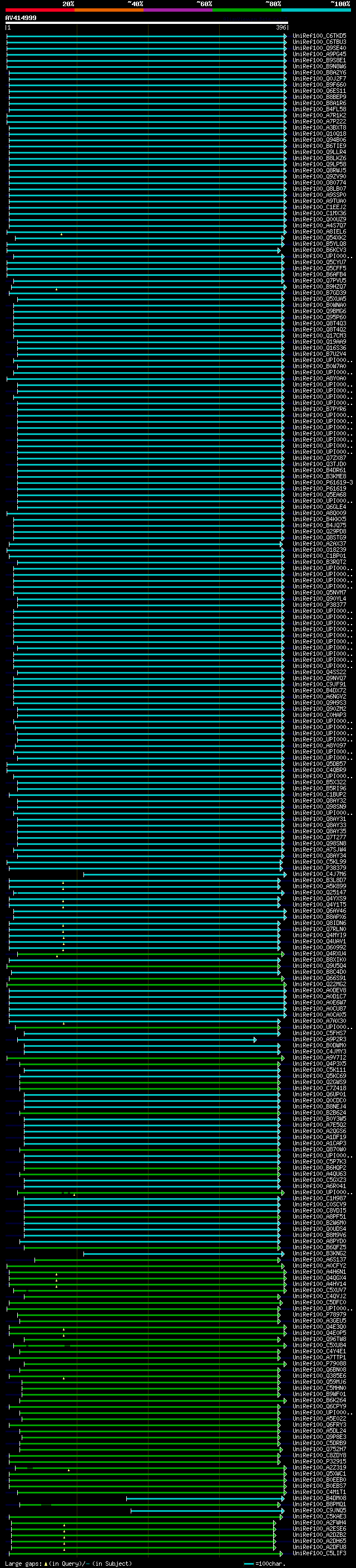Screen dimensions: 356x1568
Task: Click the alignment bar for UniRef100_C4J7M6
Action: point(185,874)
